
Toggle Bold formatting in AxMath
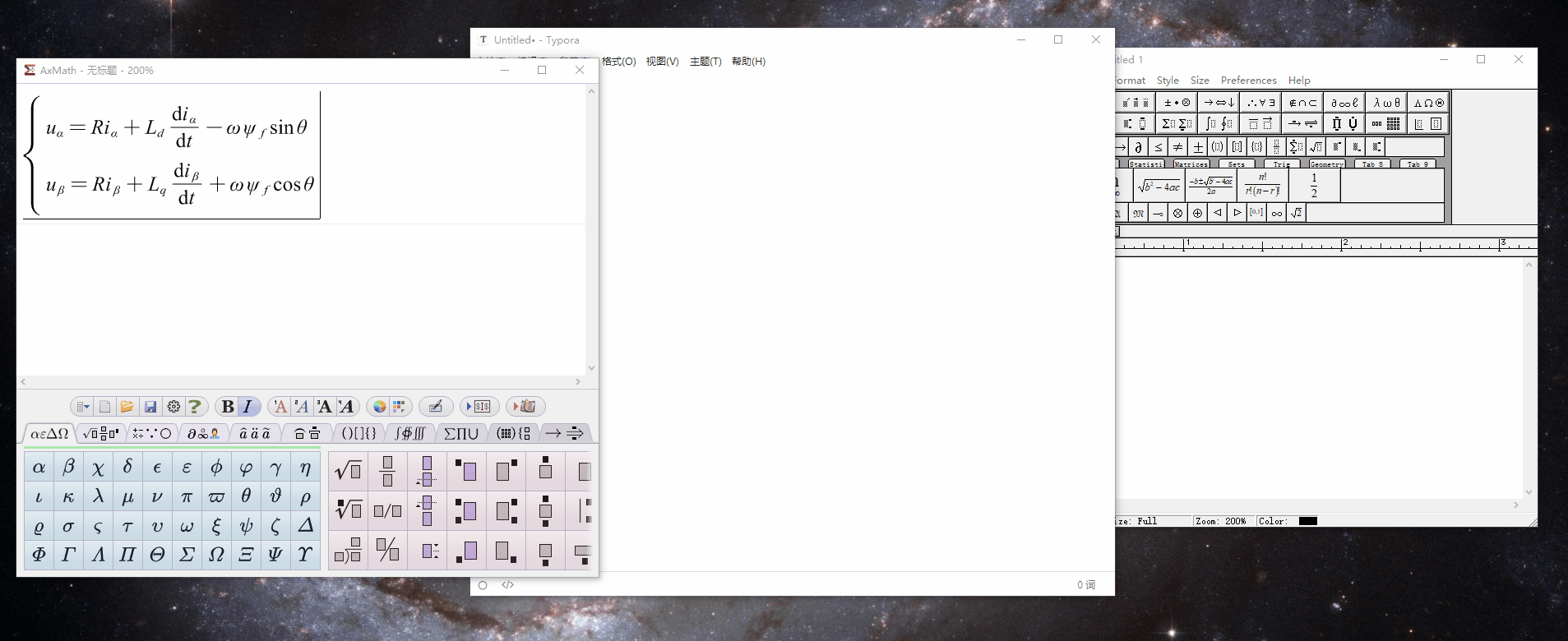[228, 407]
